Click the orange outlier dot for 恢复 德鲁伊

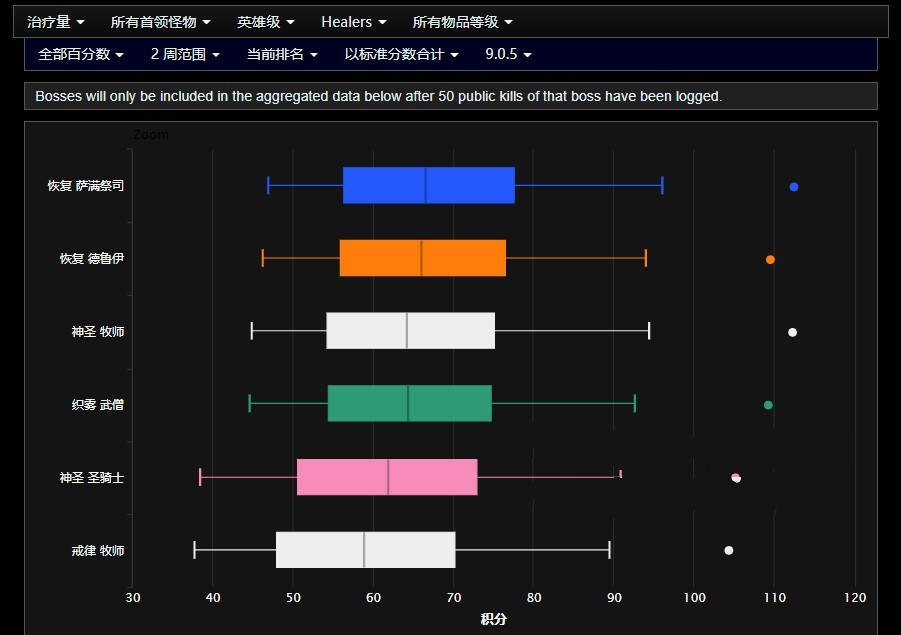770,260
